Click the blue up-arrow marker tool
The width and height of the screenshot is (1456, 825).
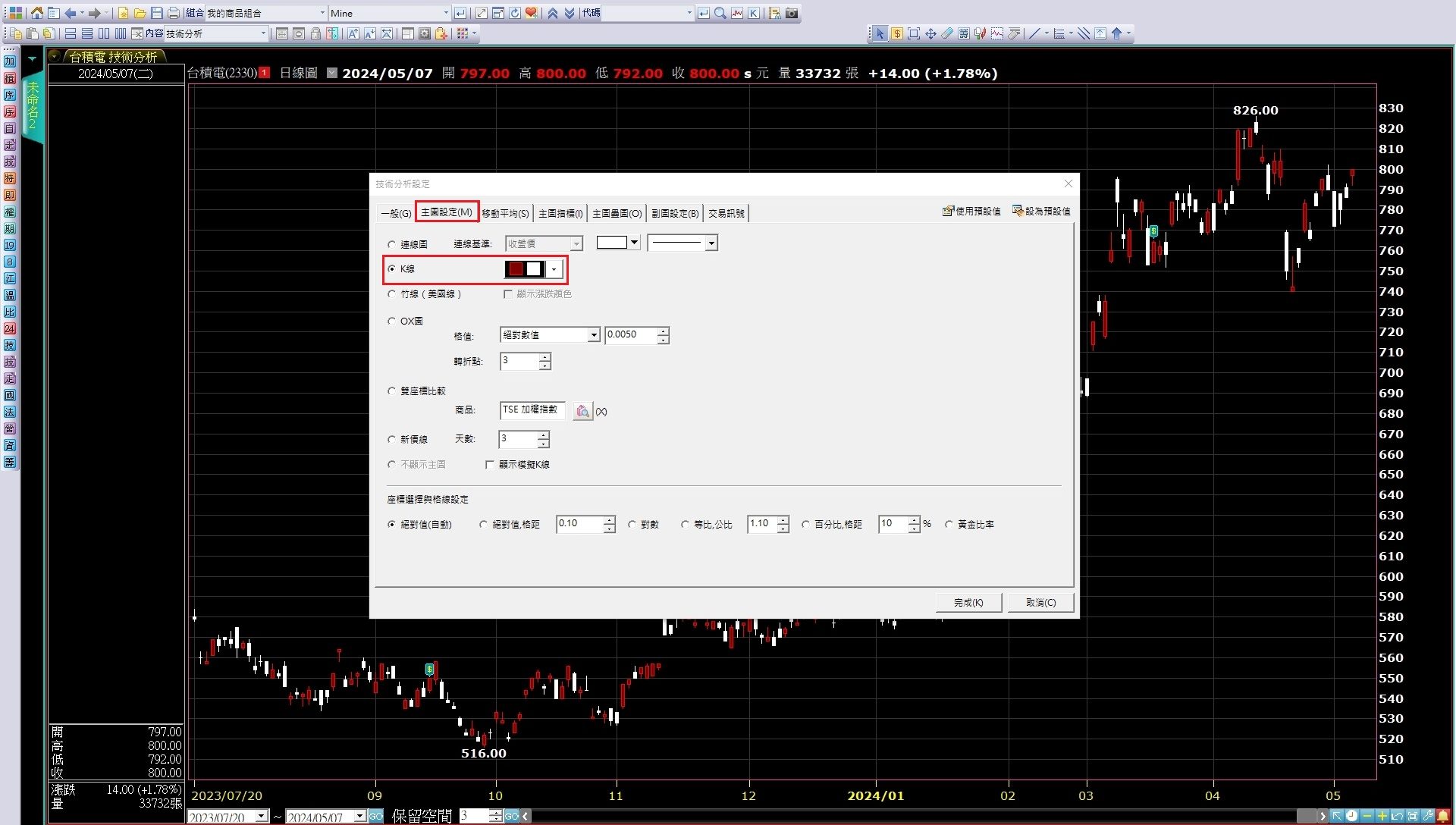[1117, 33]
